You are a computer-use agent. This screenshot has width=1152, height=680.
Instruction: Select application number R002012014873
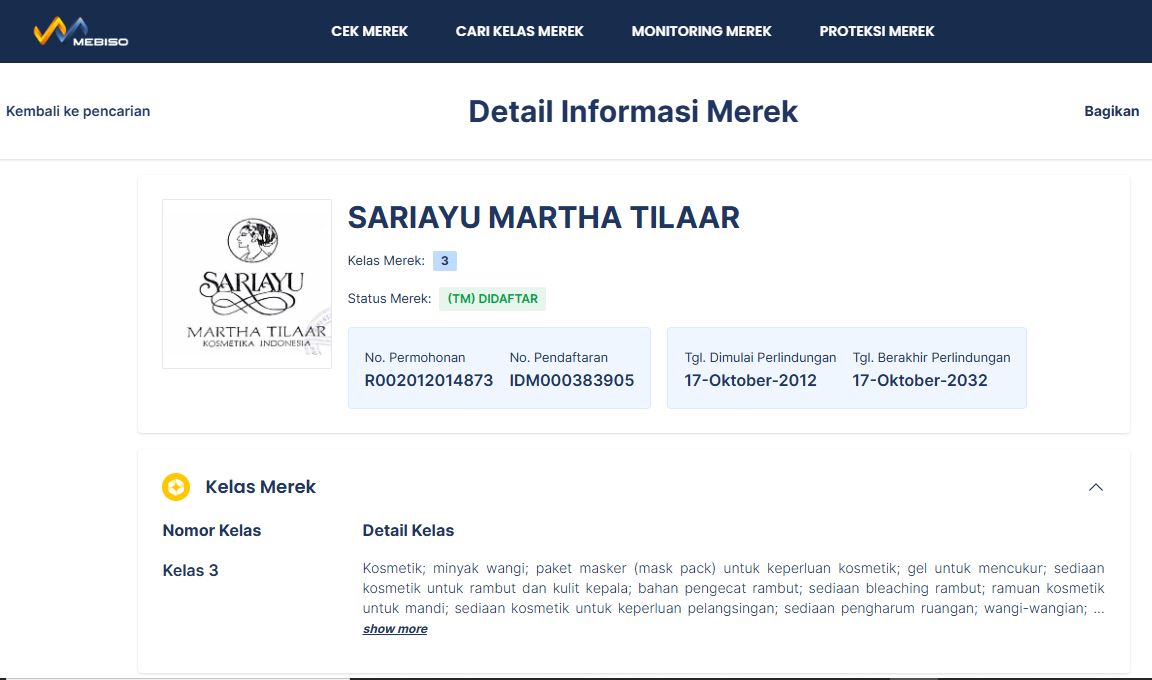pyautogui.click(x=428, y=380)
